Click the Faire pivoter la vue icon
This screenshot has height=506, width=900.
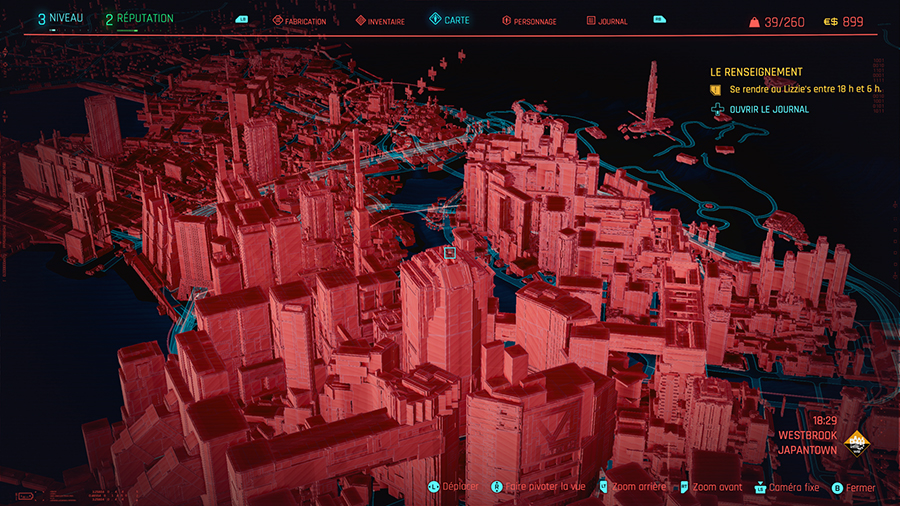click(x=498, y=488)
